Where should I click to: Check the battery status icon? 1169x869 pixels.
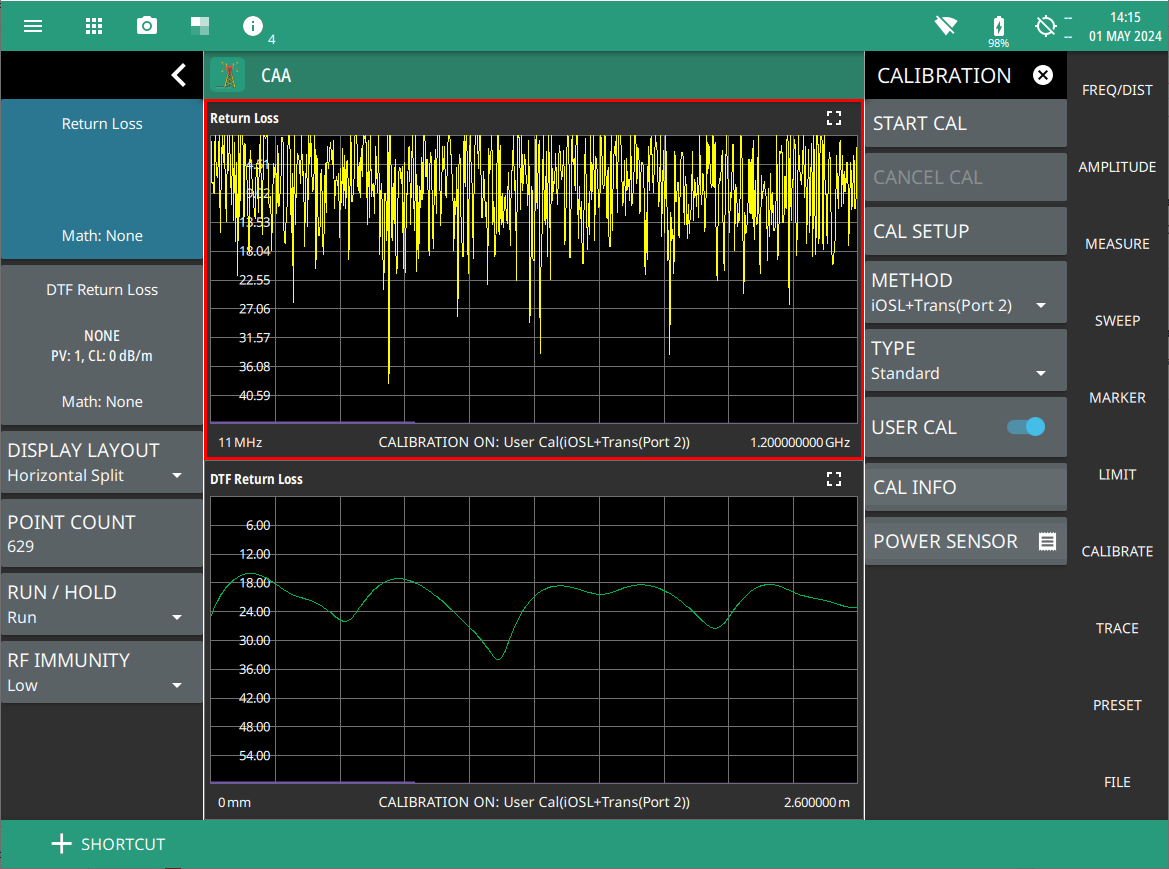998,27
